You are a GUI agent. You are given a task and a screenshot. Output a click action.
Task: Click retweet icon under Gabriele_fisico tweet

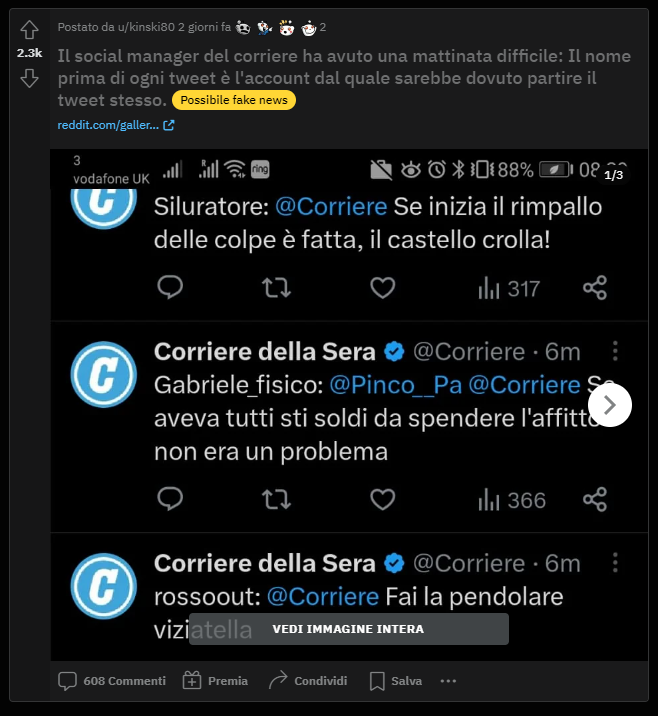[x=276, y=499]
